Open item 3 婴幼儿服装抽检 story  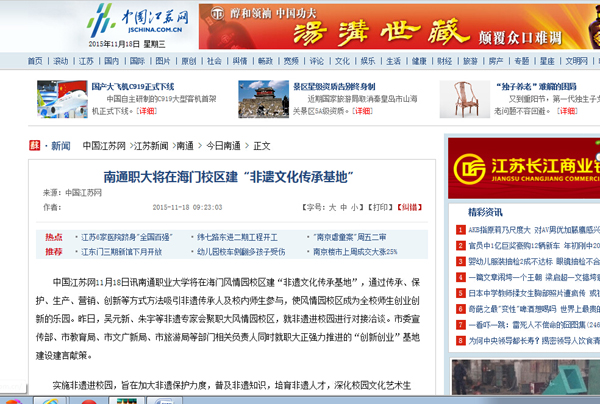[x=534, y=261]
